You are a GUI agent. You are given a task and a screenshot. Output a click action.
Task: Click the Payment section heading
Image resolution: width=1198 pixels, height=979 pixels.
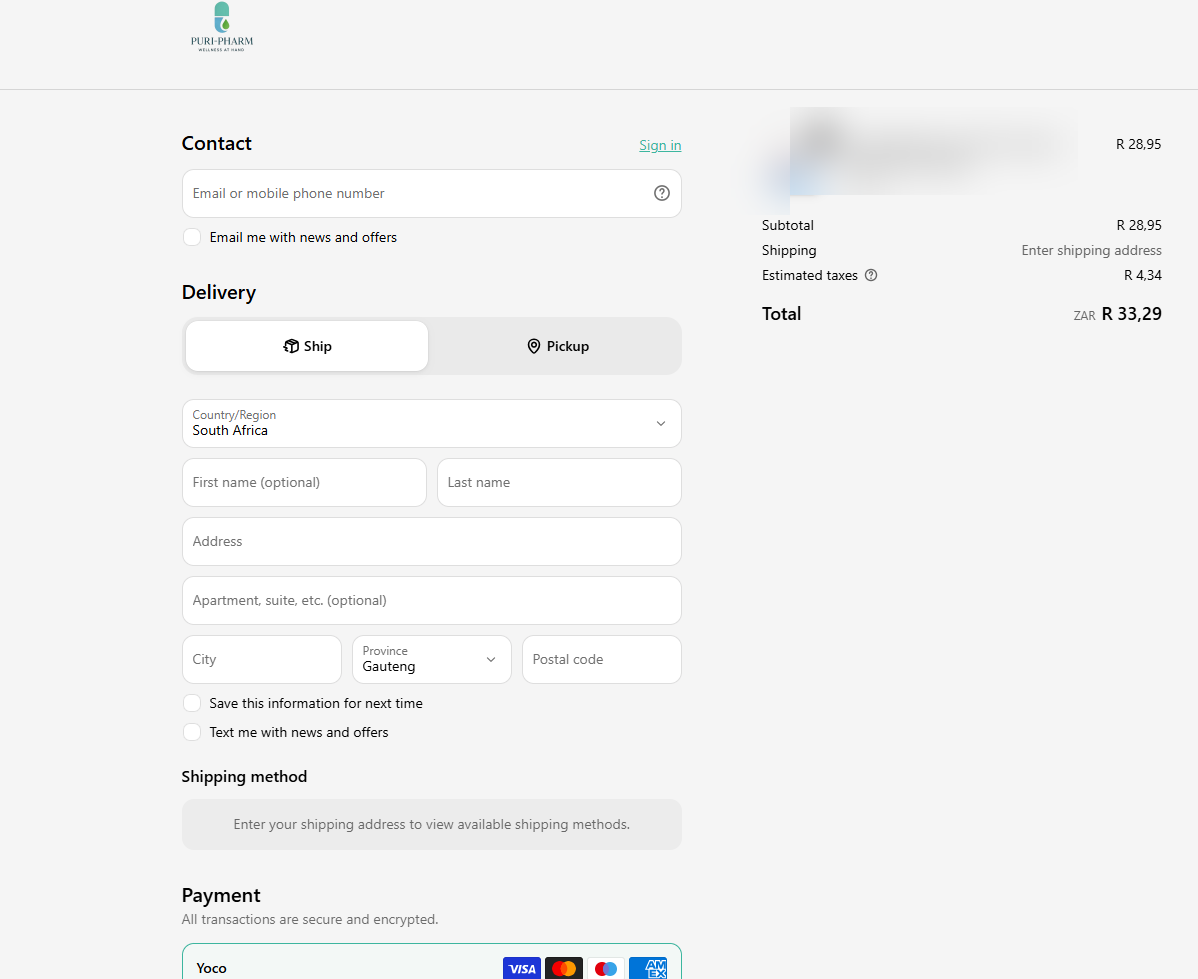click(x=221, y=896)
